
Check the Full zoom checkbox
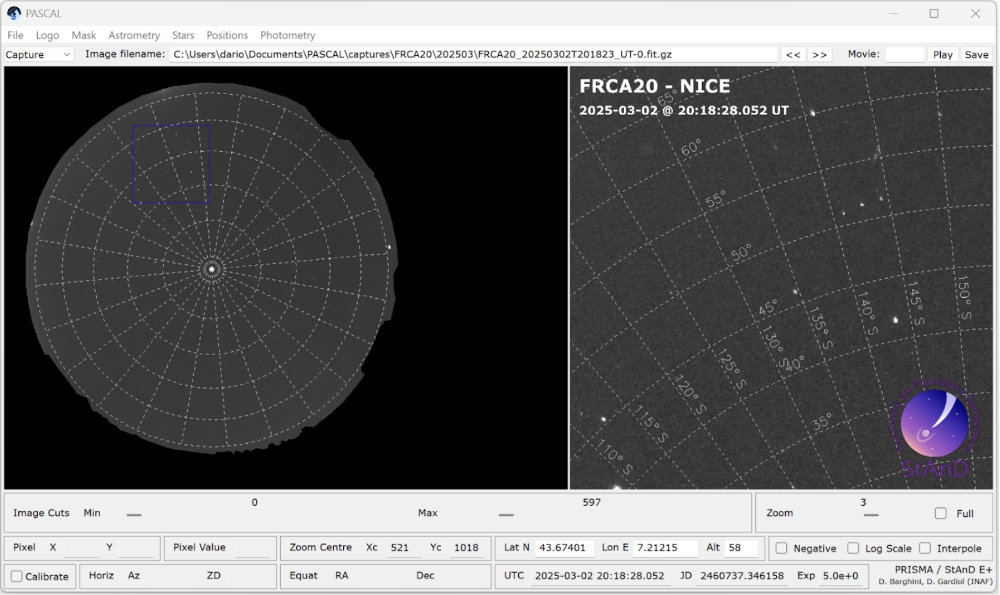941,512
